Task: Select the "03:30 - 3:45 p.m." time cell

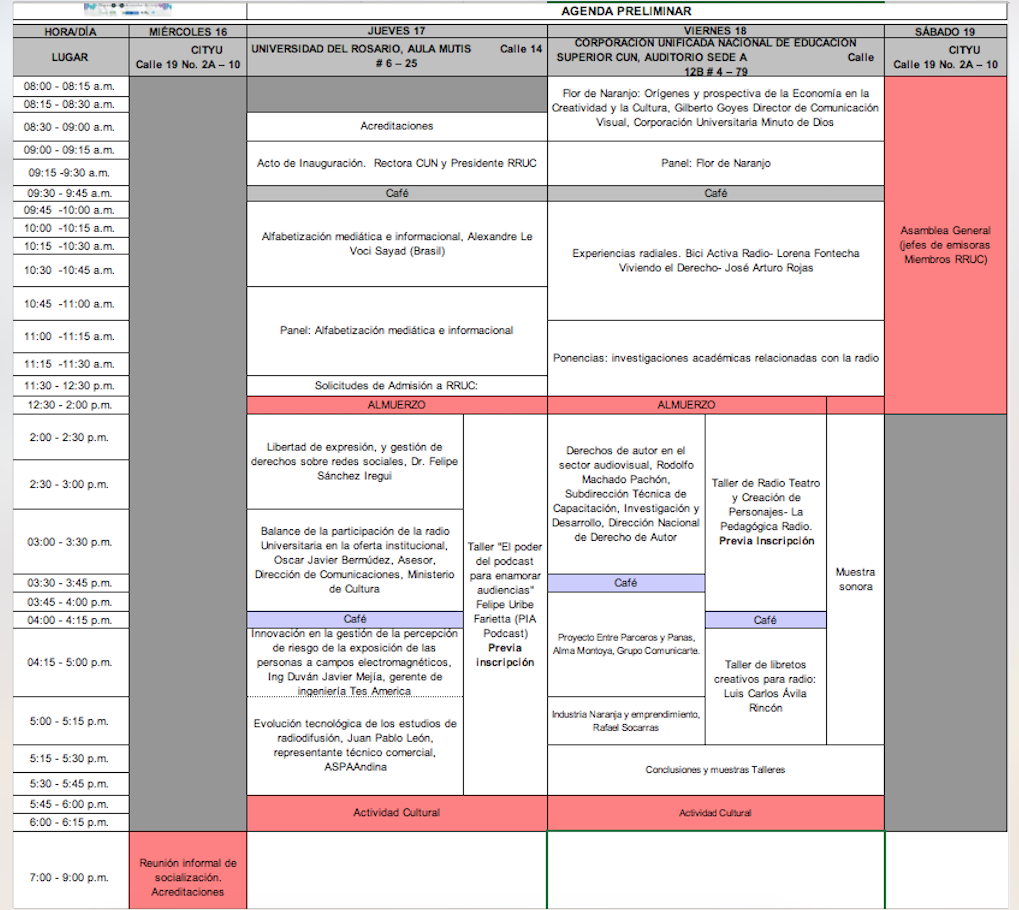Action: point(70,583)
